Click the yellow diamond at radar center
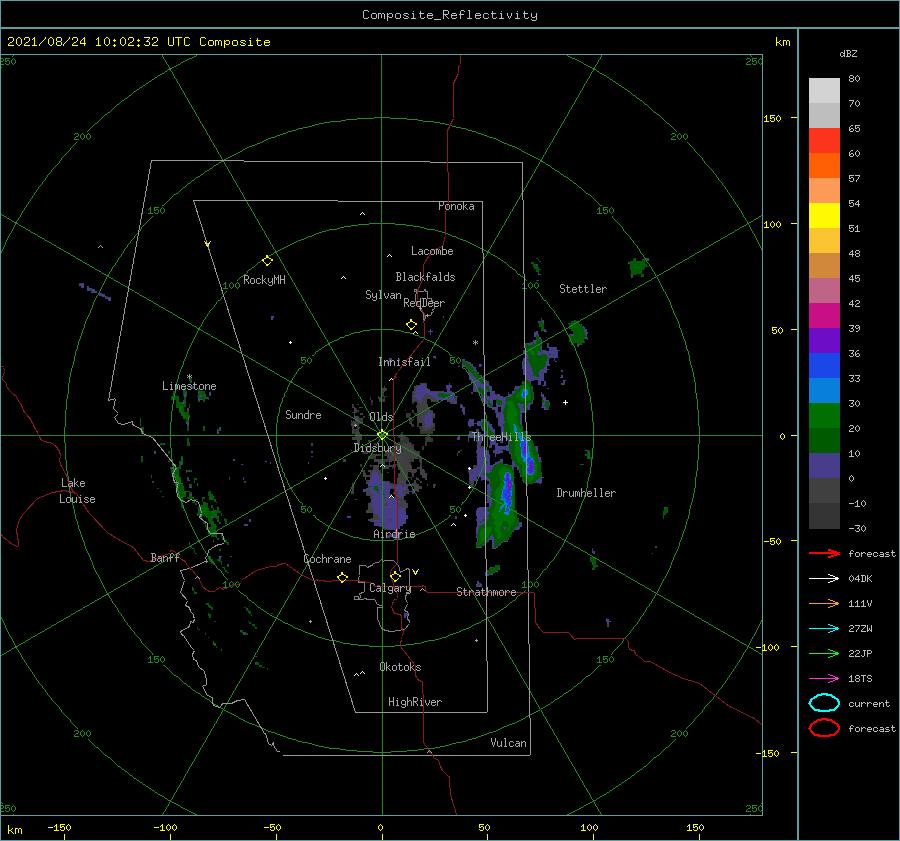The height and width of the screenshot is (841, 900). point(382,435)
